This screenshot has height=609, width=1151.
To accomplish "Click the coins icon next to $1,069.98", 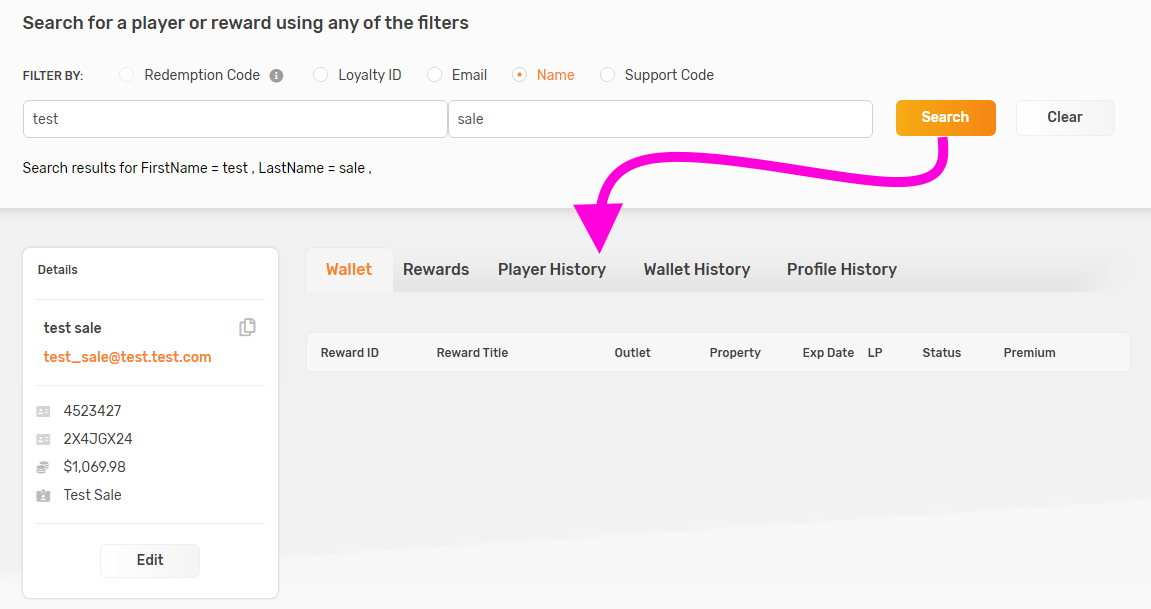I will (x=43, y=467).
